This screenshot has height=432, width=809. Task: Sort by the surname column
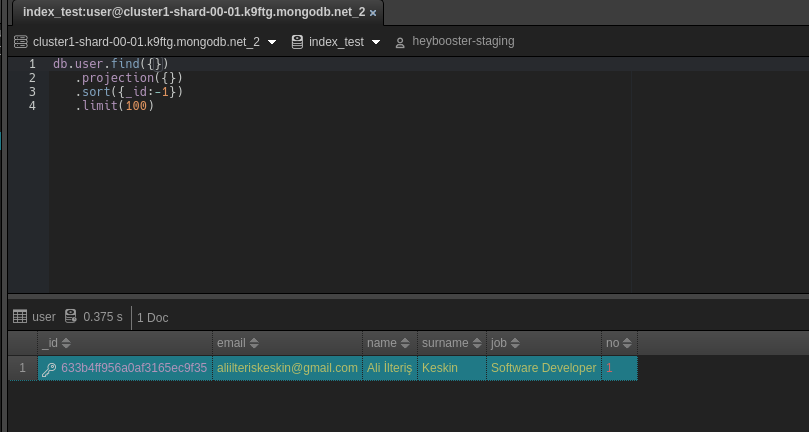(x=477, y=343)
